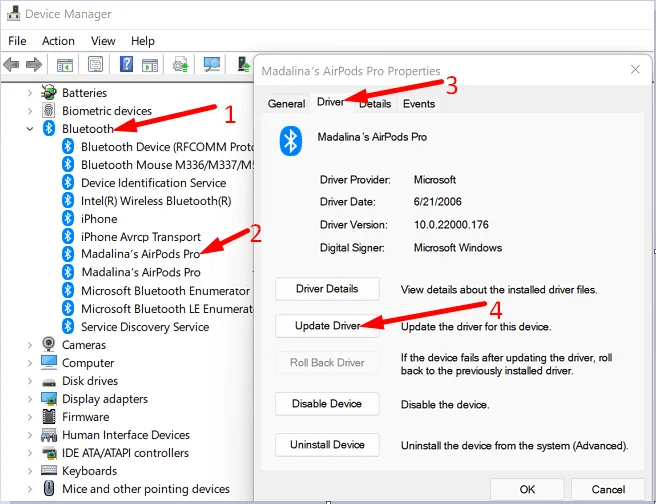The image size is (656, 504).
Task: Open the File menu
Action: (x=17, y=41)
